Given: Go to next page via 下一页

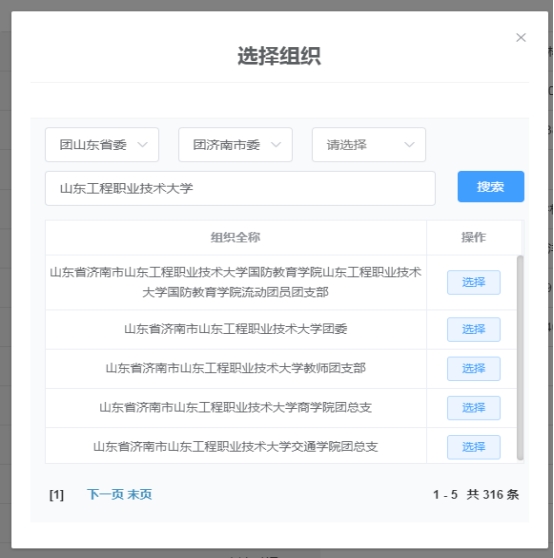Looking at the screenshot, I should 105,494.
